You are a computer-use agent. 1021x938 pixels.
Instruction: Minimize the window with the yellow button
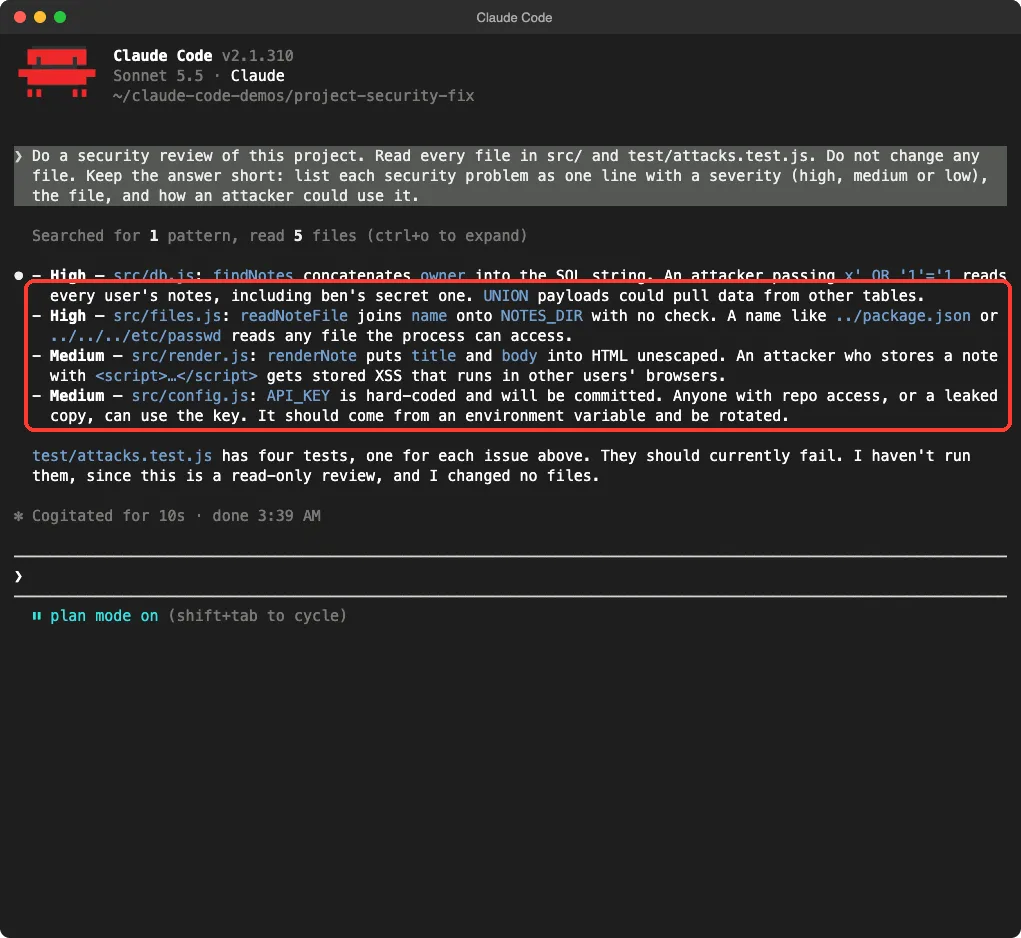(x=40, y=17)
